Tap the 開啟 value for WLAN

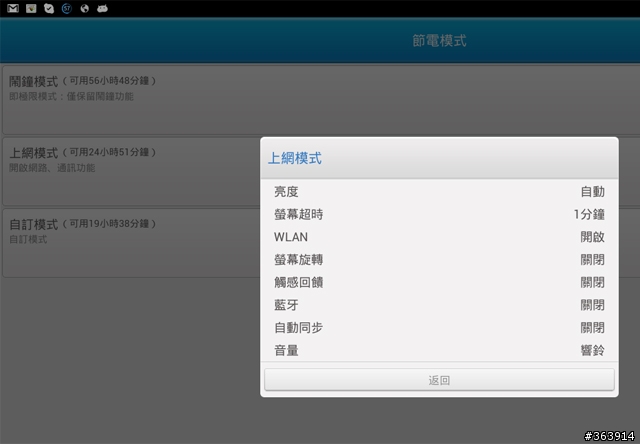pyautogui.click(x=593, y=237)
